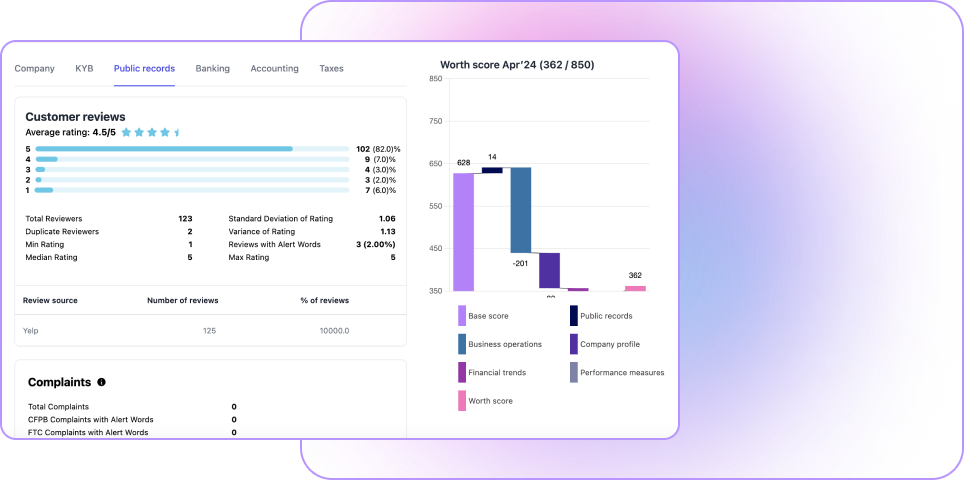The height and width of the screenshot is (480, 964).
Task: Click the Reviews with Alert Words label
Action: [x=274, y=245]
